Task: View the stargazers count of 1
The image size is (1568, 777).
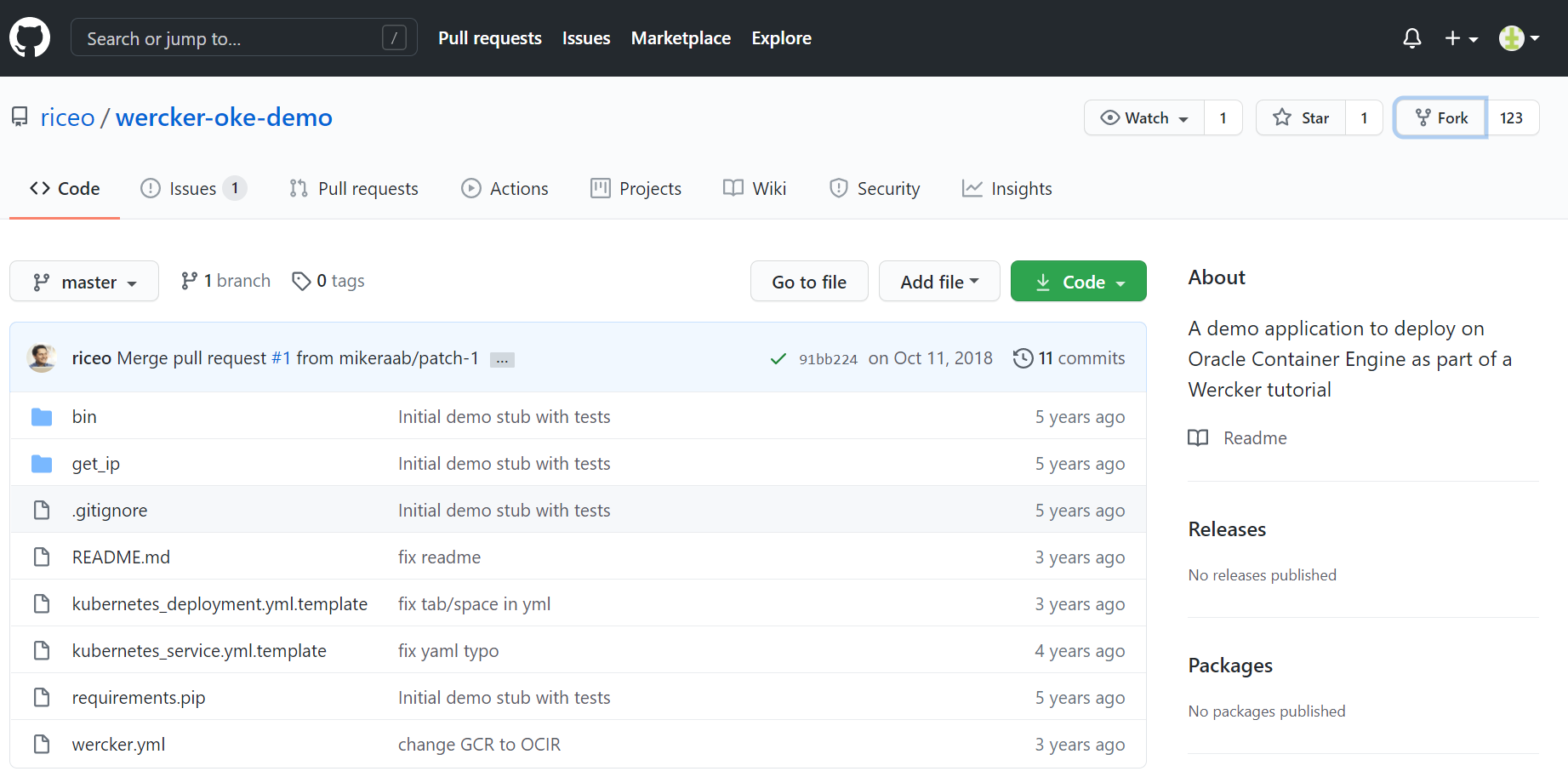Action: pos(1364,117)
